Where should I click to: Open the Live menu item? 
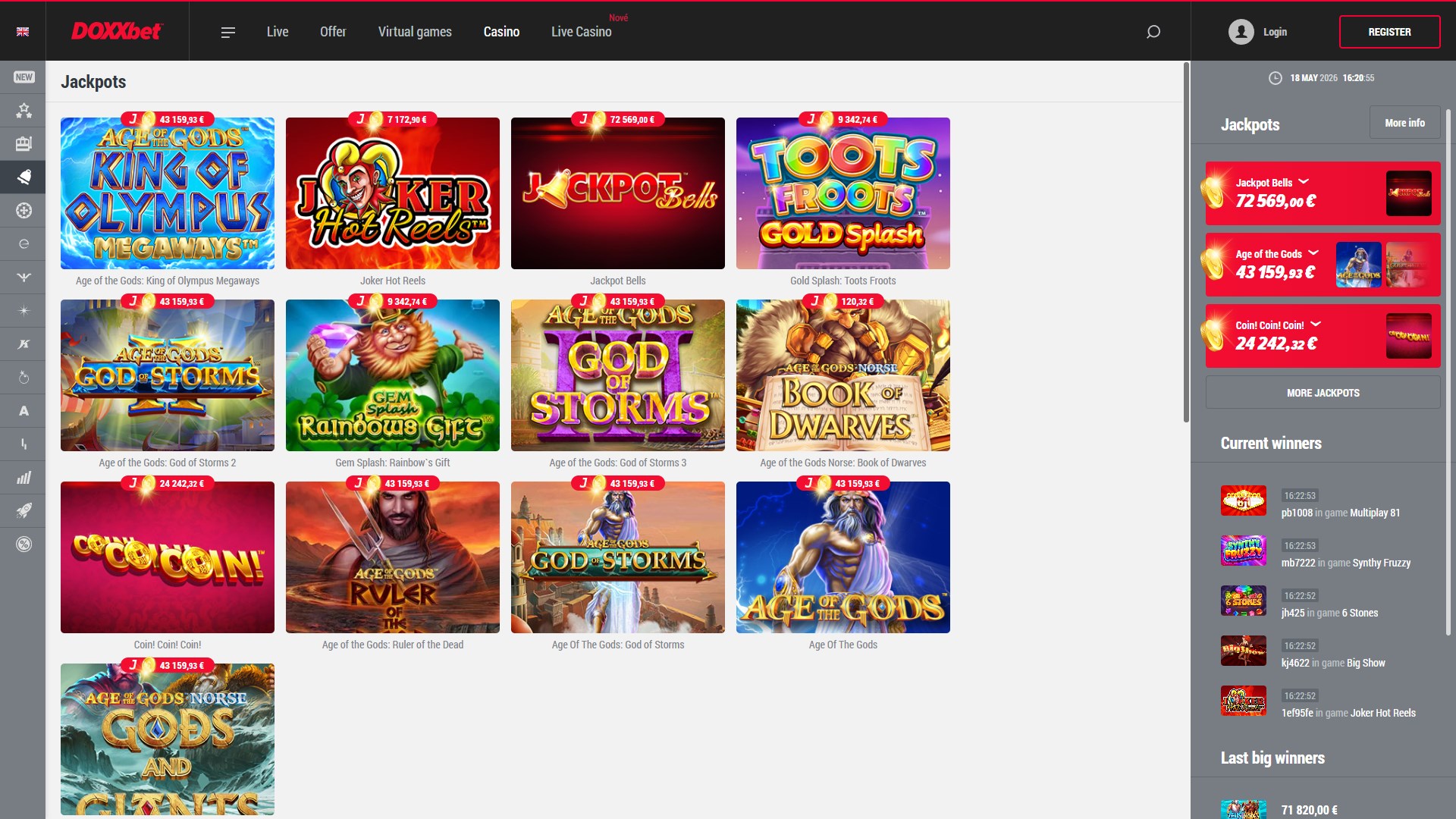(x=278, y=32)
